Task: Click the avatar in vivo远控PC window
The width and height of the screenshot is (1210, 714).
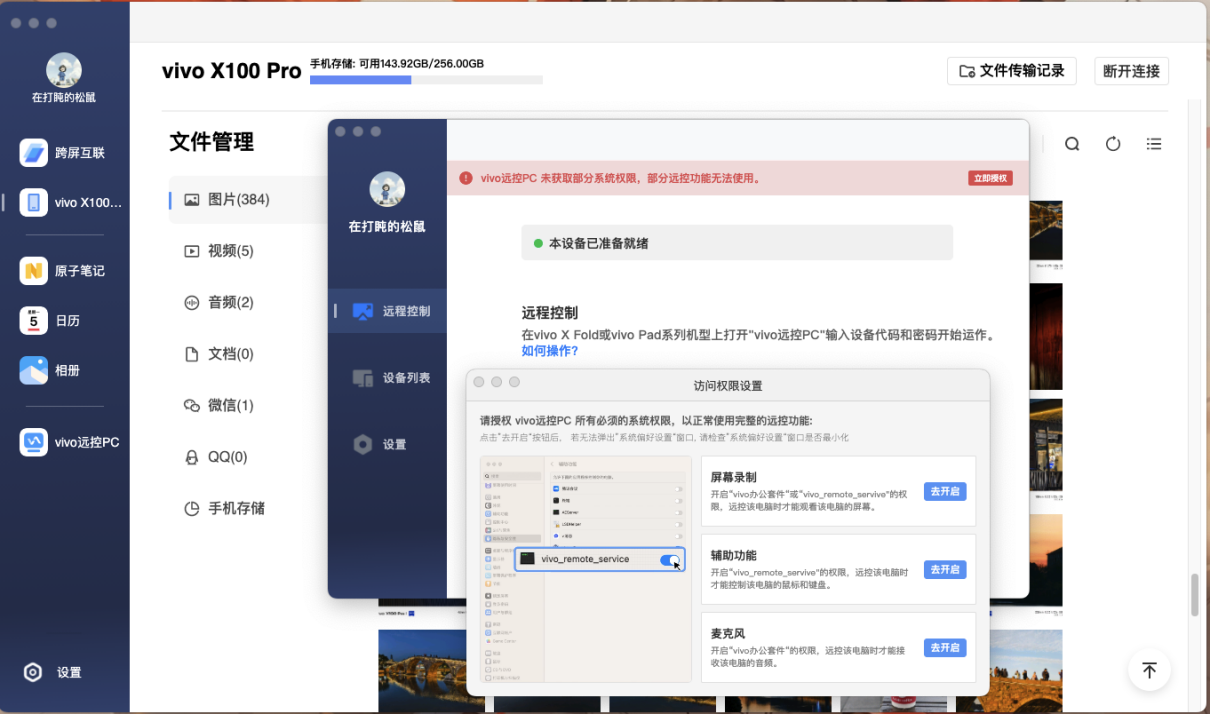Action: (387, 190)
